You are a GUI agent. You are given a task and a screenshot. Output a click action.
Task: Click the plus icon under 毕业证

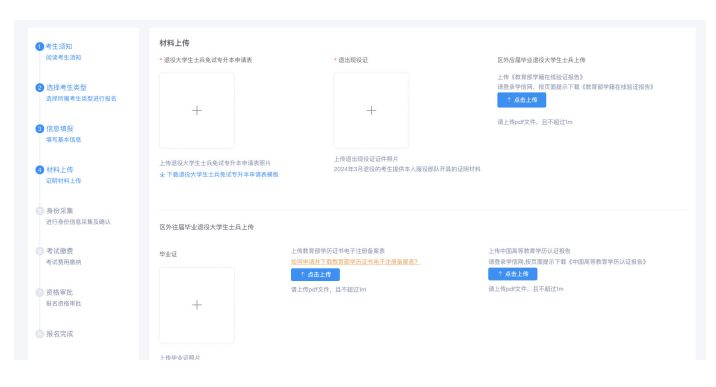point(197,305)
